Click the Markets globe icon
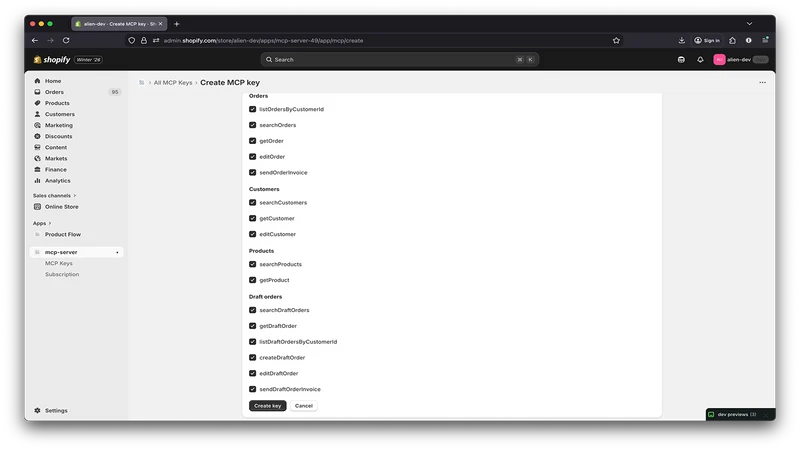 [37, 159]
